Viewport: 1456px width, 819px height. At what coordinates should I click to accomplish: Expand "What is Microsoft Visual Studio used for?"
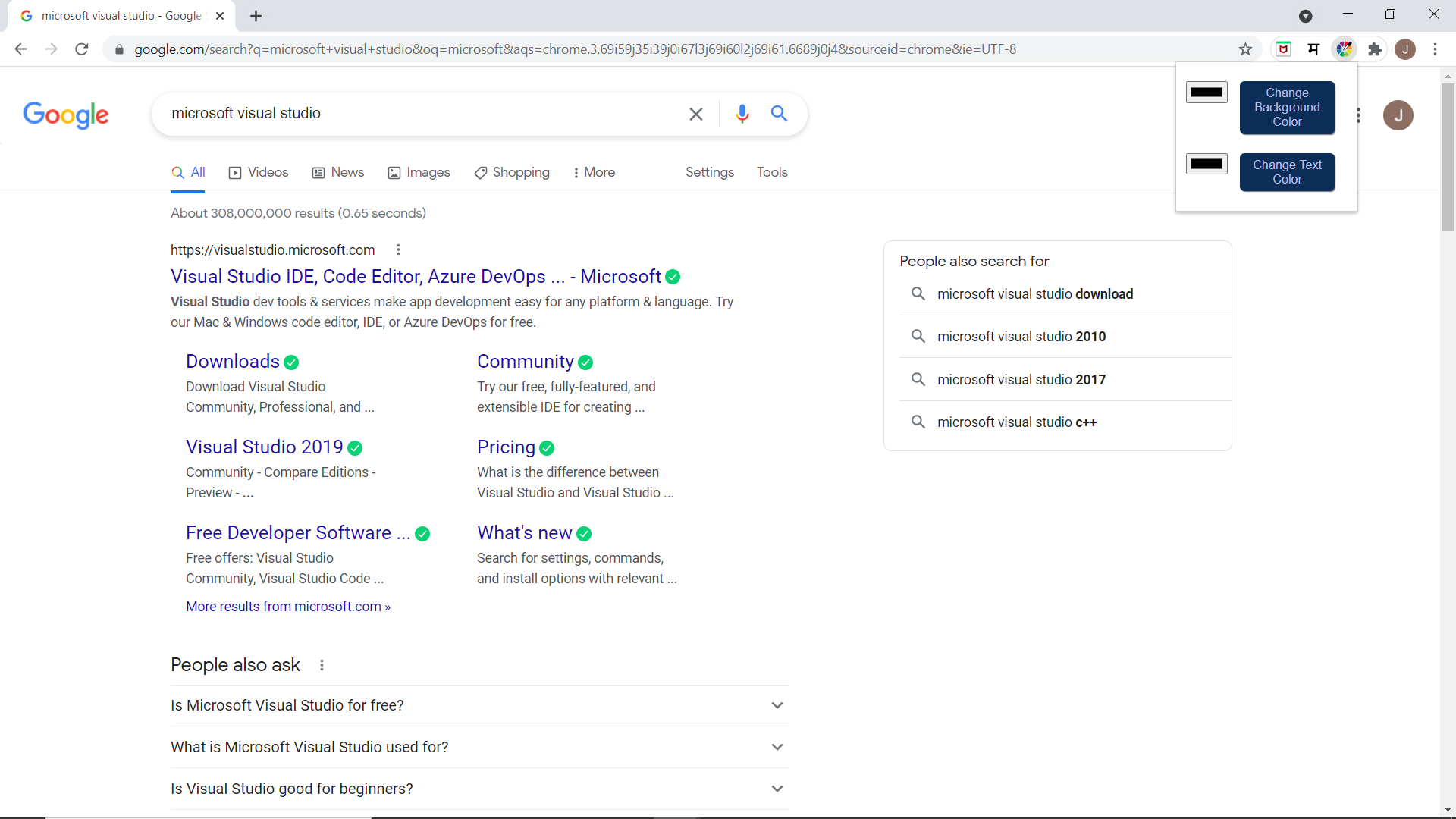point(777,747)
